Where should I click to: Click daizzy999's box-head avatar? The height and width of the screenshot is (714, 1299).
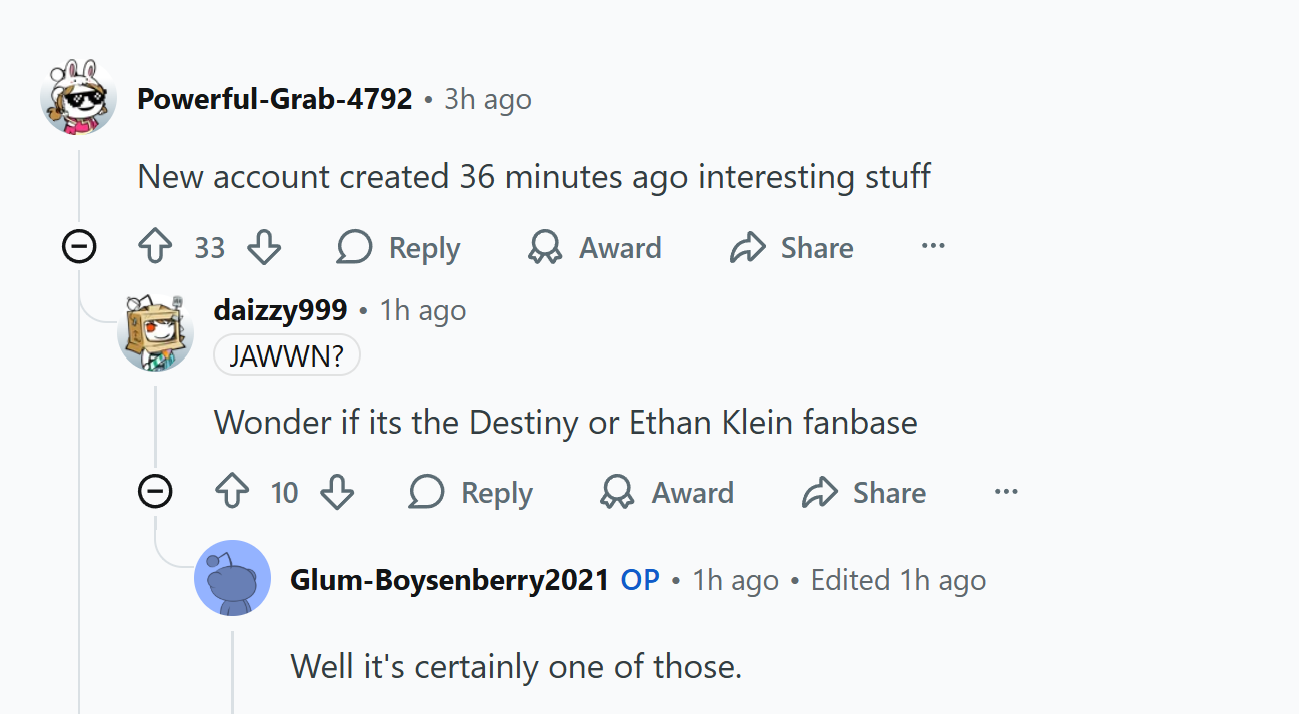pos(155,332)
